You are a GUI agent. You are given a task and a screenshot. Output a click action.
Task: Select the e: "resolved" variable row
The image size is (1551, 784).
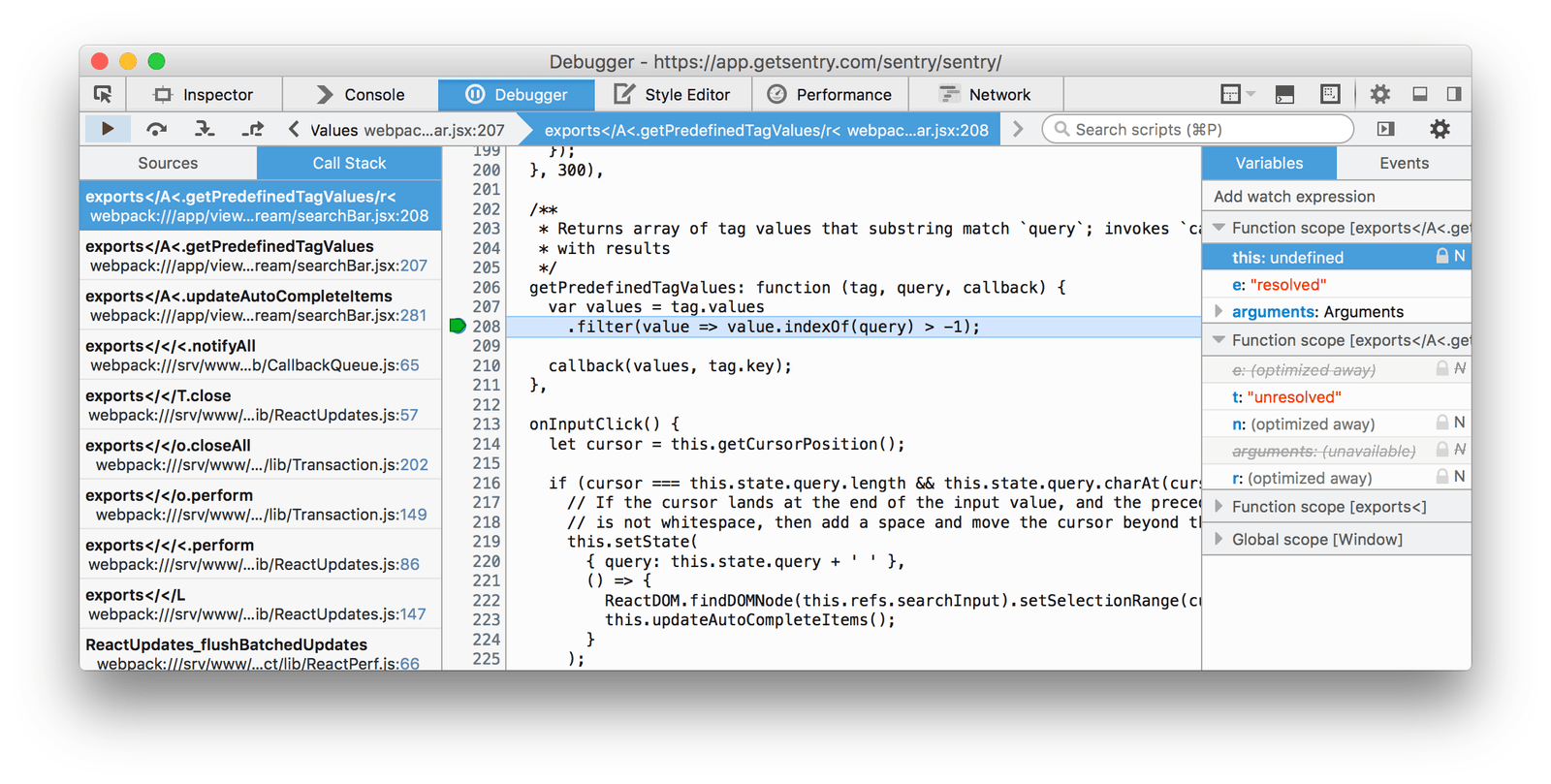click(1337, 284)
